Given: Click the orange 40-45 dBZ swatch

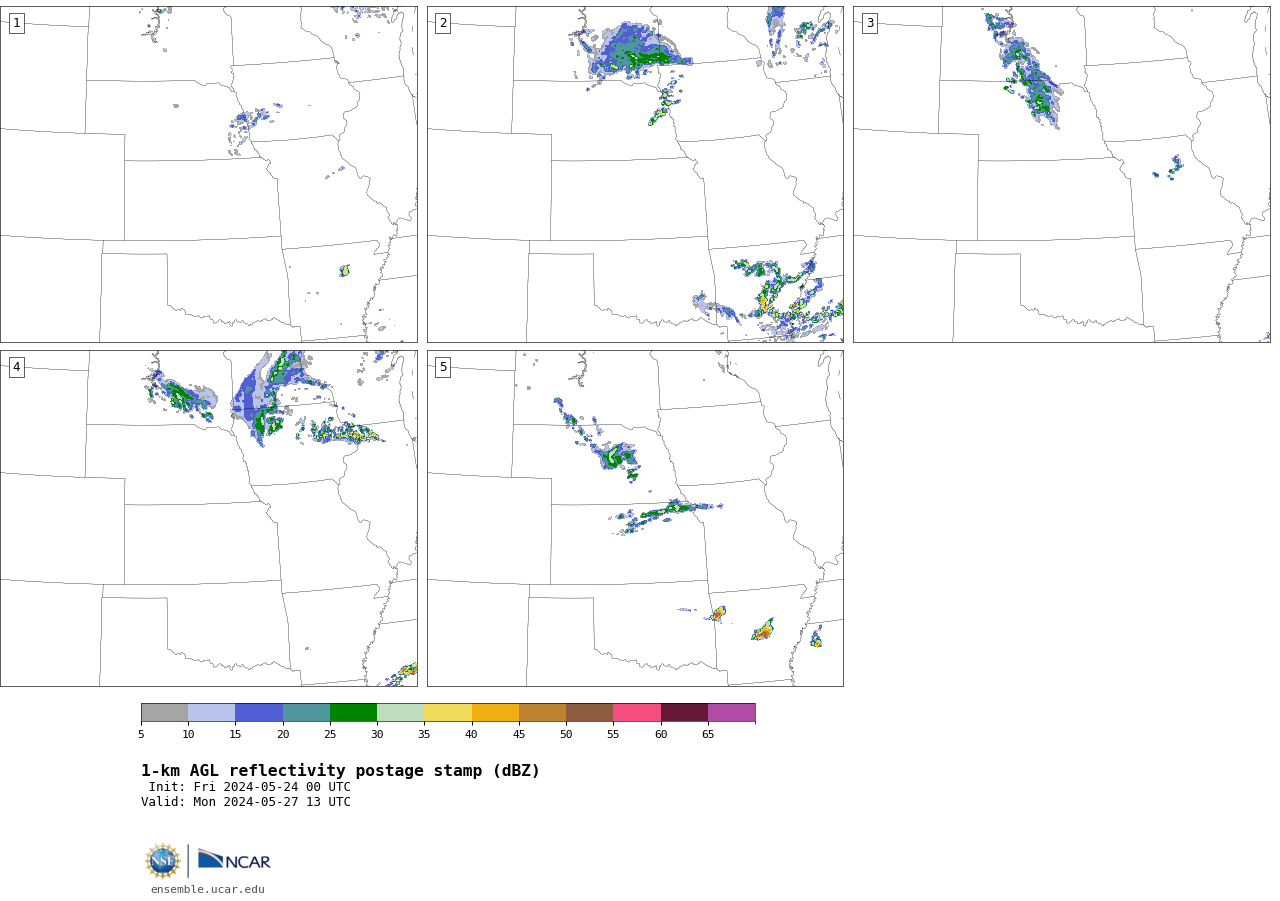Looking at the screenshot, I should 495,712.
